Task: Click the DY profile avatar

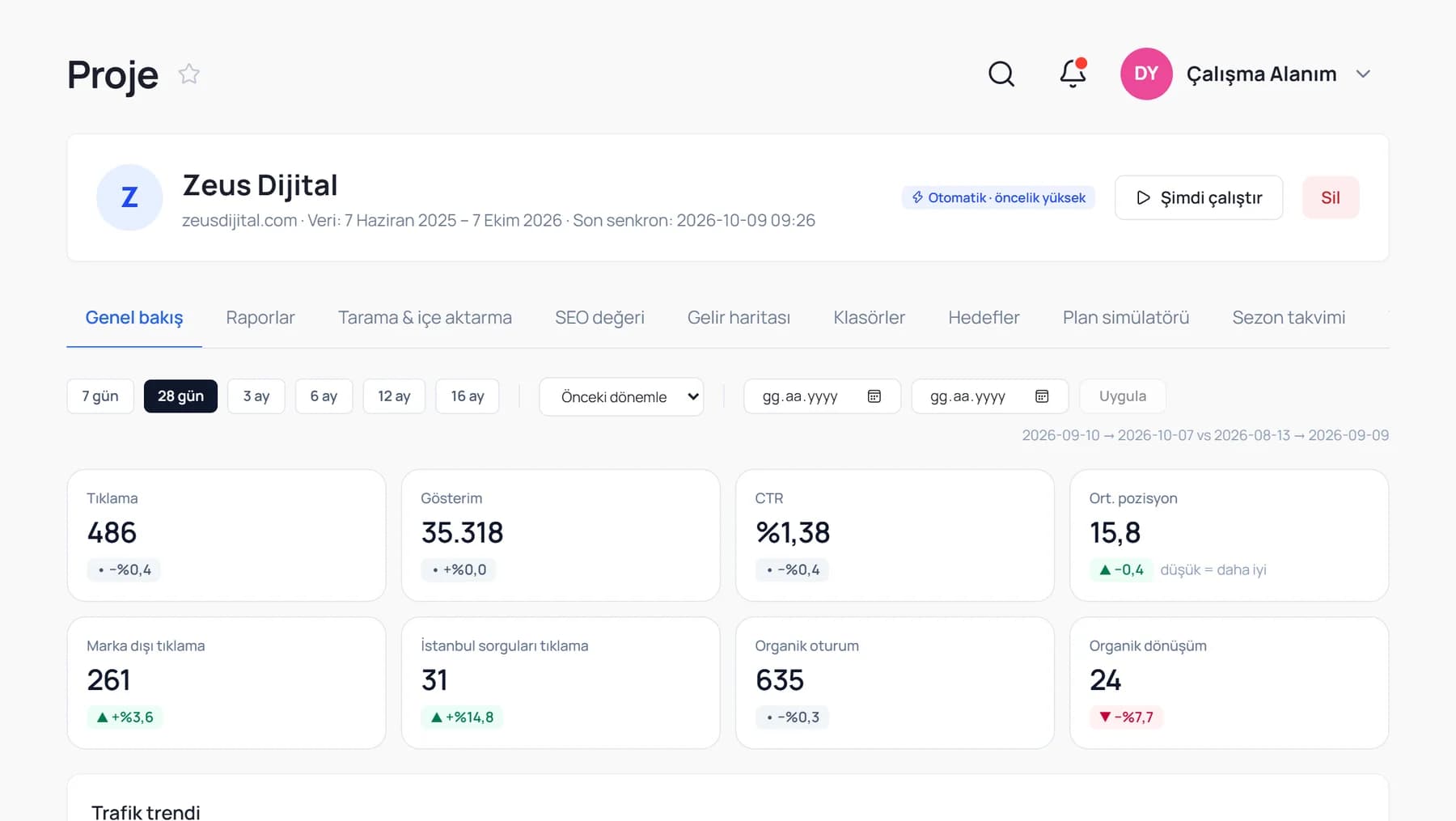Action: click(x=1146, y=74)
